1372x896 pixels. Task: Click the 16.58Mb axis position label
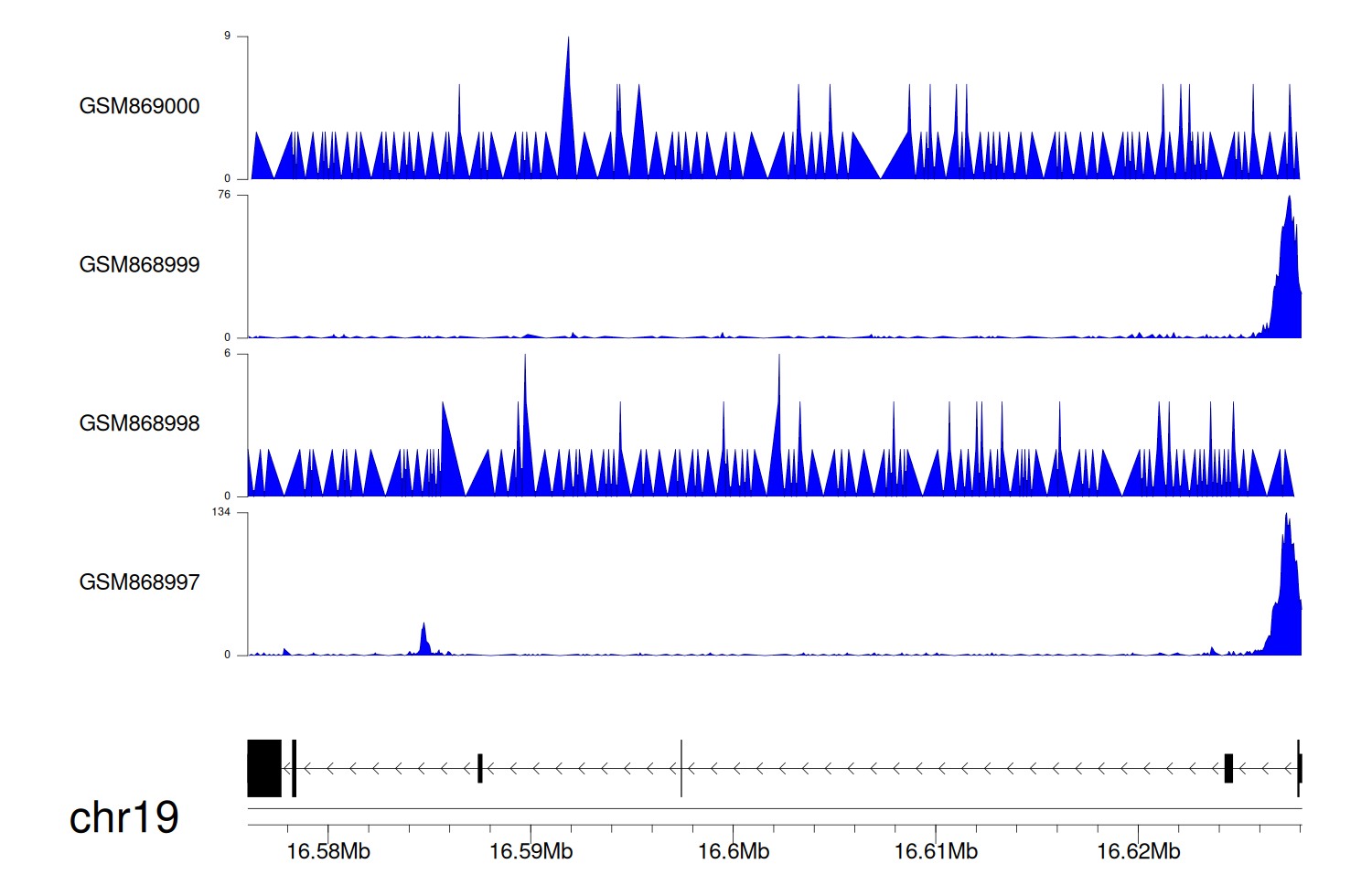pyautogui.click(x=327, y=852)
